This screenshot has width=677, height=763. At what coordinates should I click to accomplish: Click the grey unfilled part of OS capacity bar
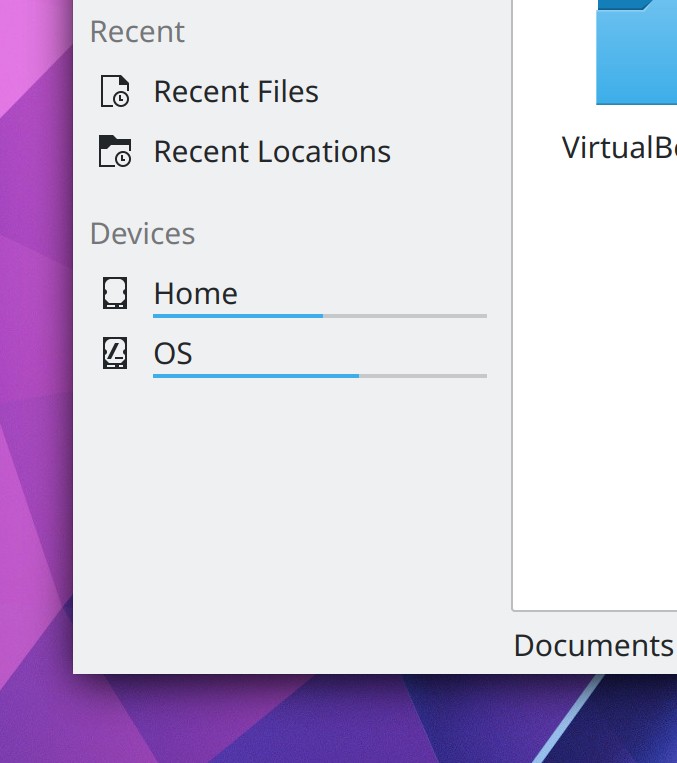[x=423, y=376]
